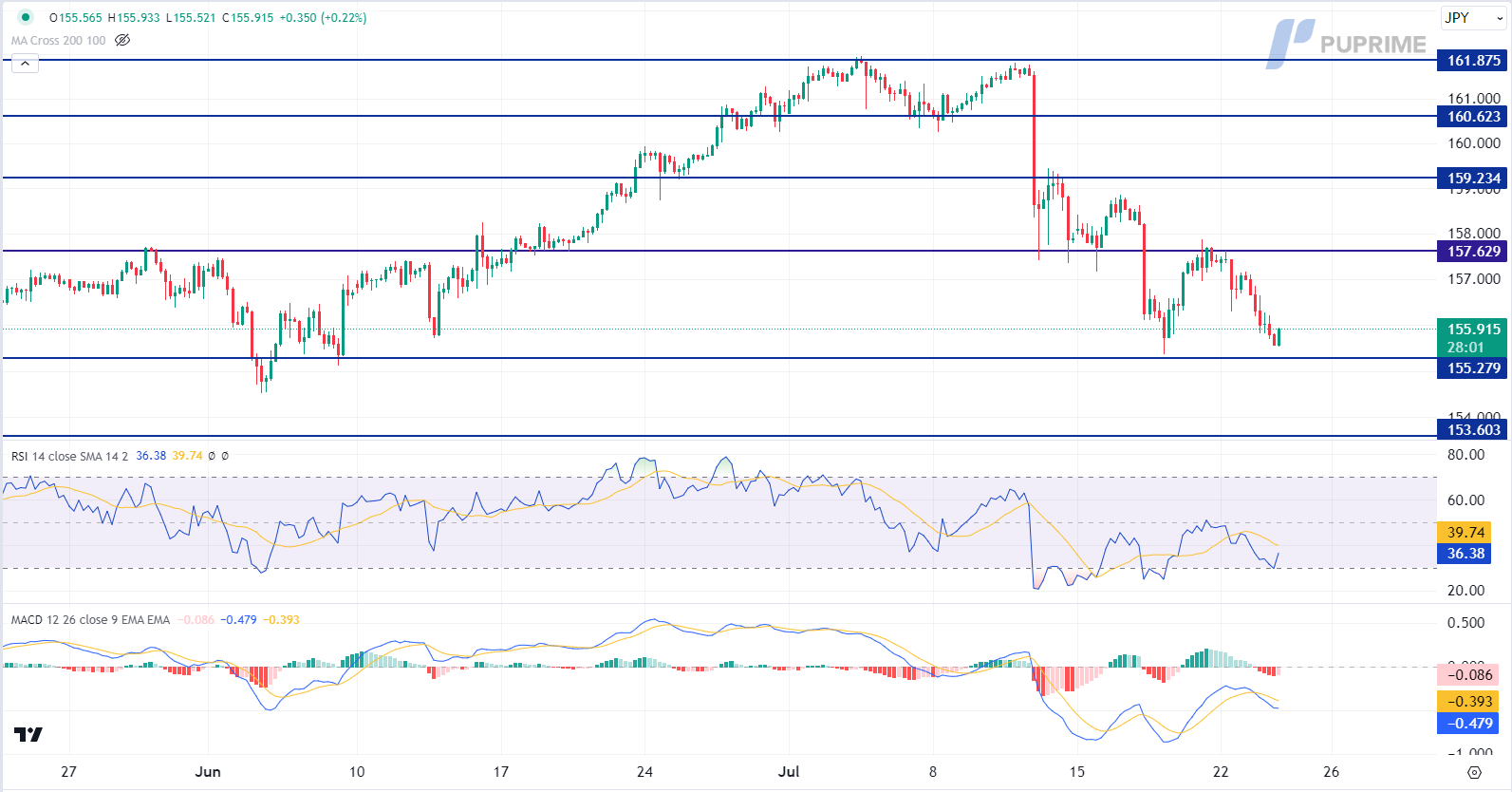
Task: Toggle visibility of MA Cross indicator
Action: point(122,40)
